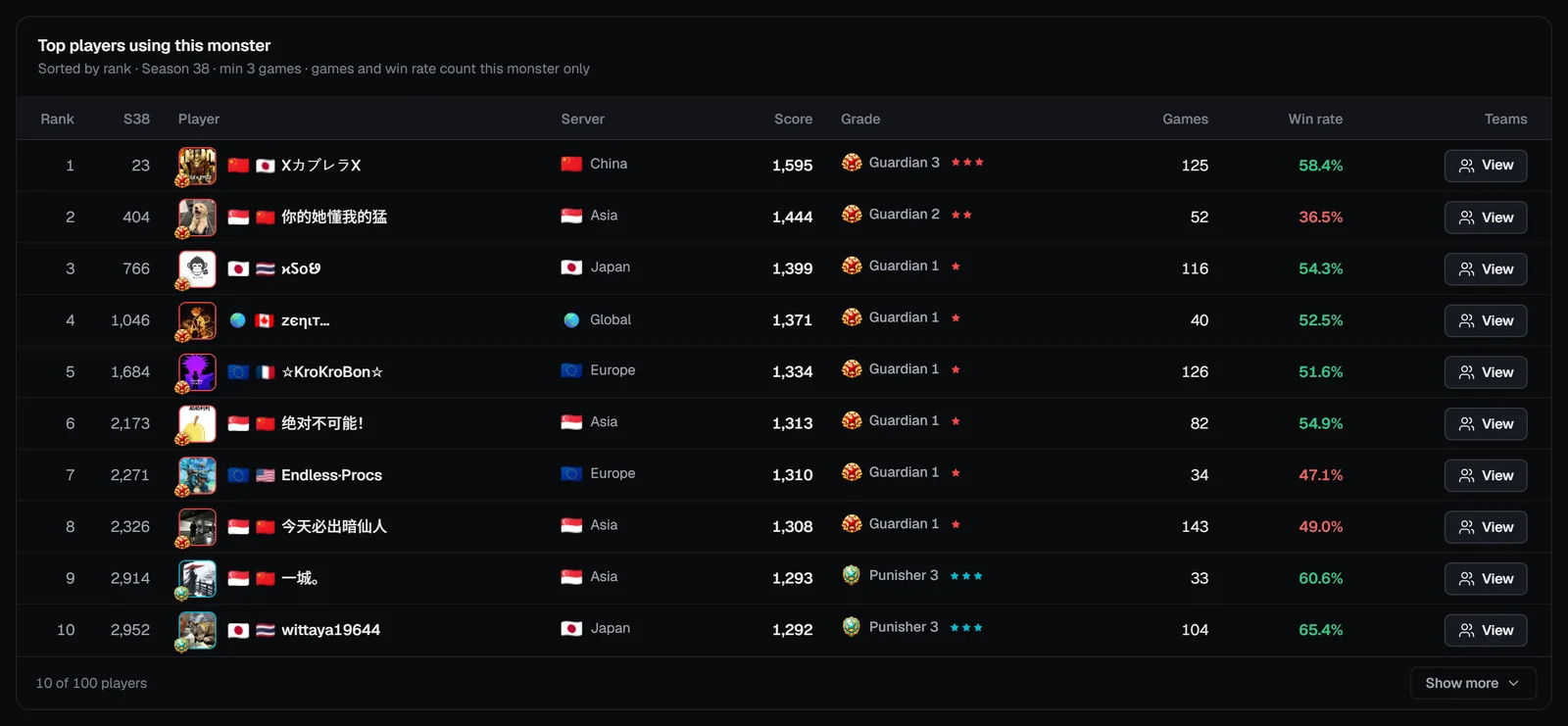
Task: View teams for XカブレラX
Action: (x=1486, y=166)
